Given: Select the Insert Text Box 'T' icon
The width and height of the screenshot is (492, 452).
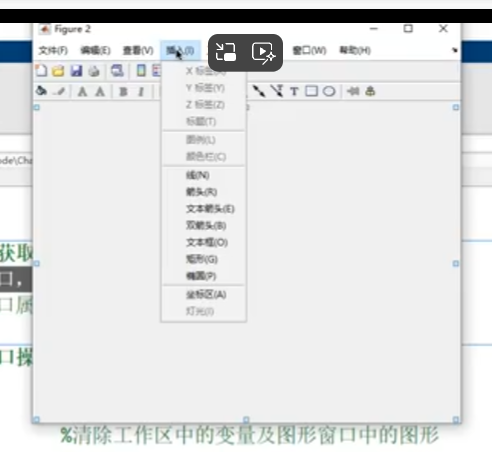Looking at the screenshot, I should pos(294,91).
